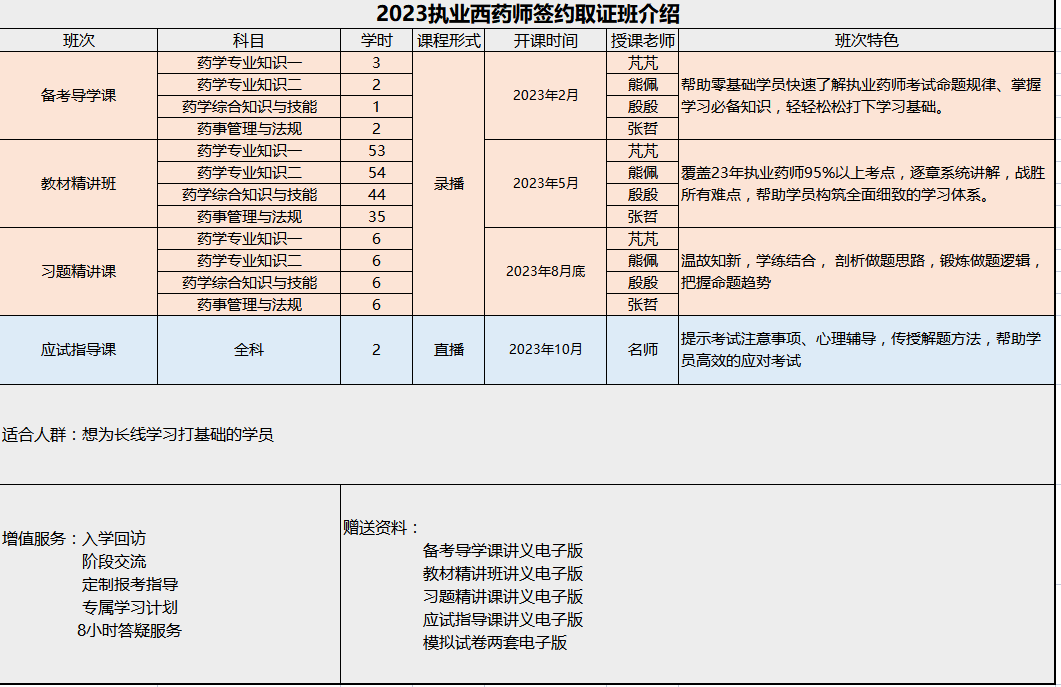Click the 2023年10月 start time cell
Viewport: 1061px width, 687px height.
545,350
